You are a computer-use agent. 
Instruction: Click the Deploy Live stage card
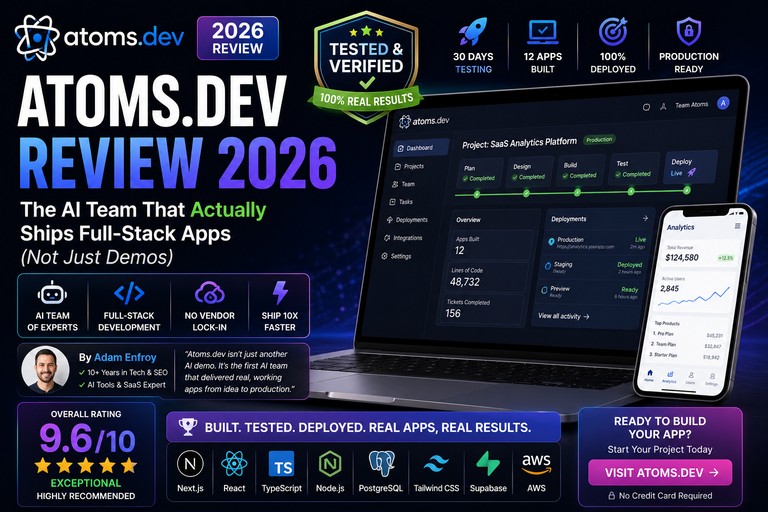[x=690, y=167]
